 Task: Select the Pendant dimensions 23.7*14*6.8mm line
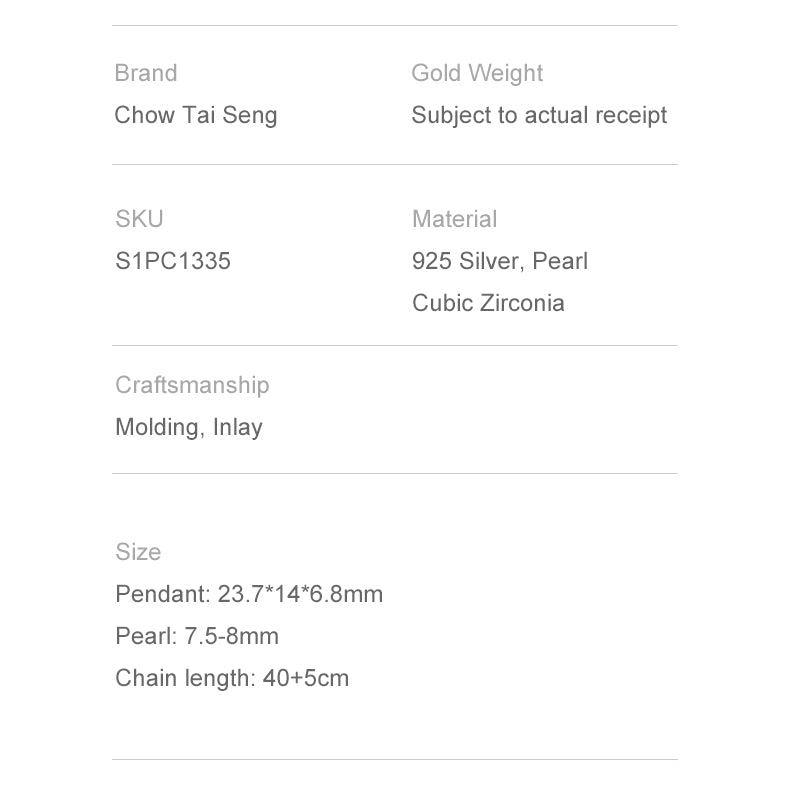(249, 594)
